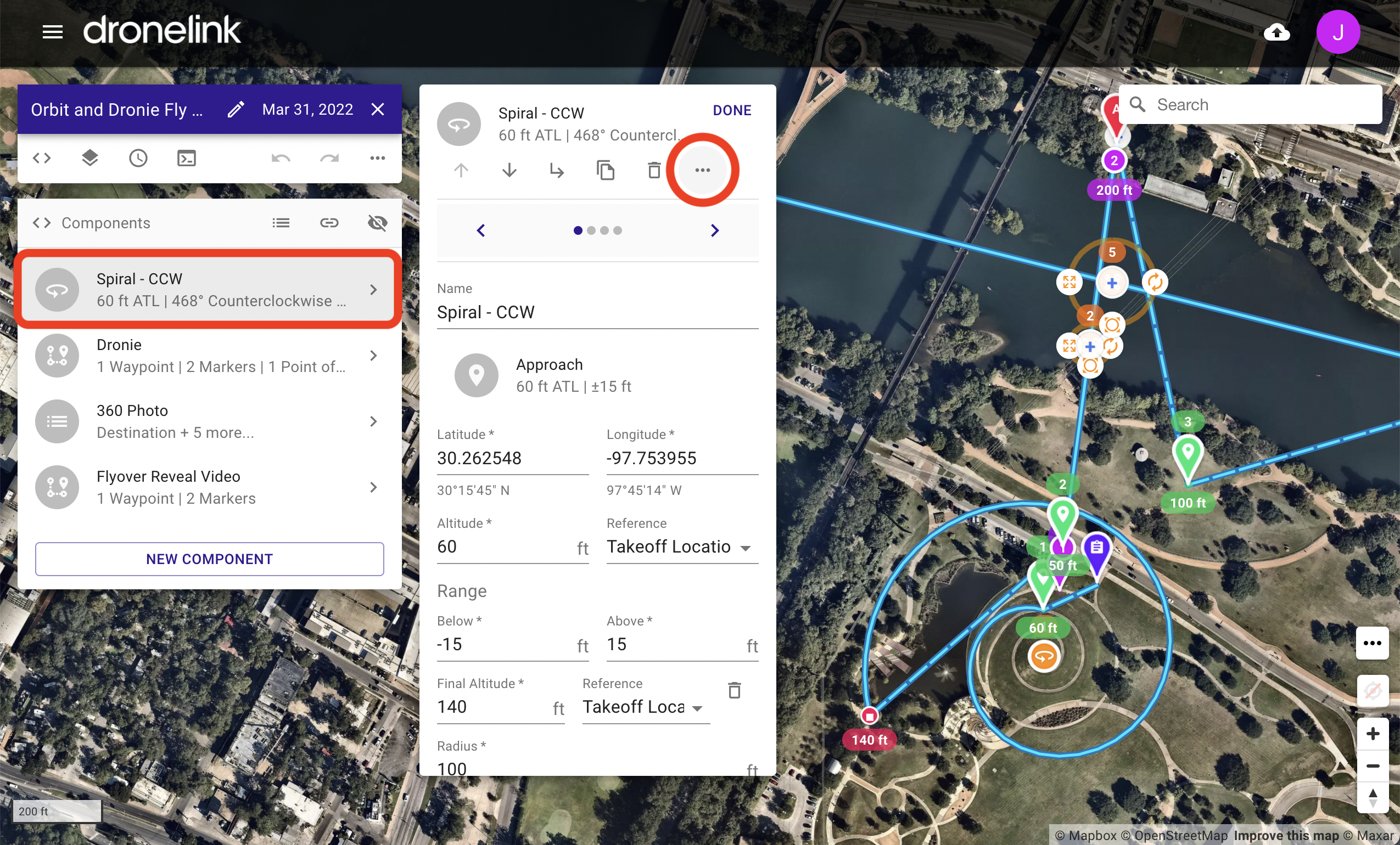
Task: Delete Final Altitude with trash icon
Action: [734, 690]
